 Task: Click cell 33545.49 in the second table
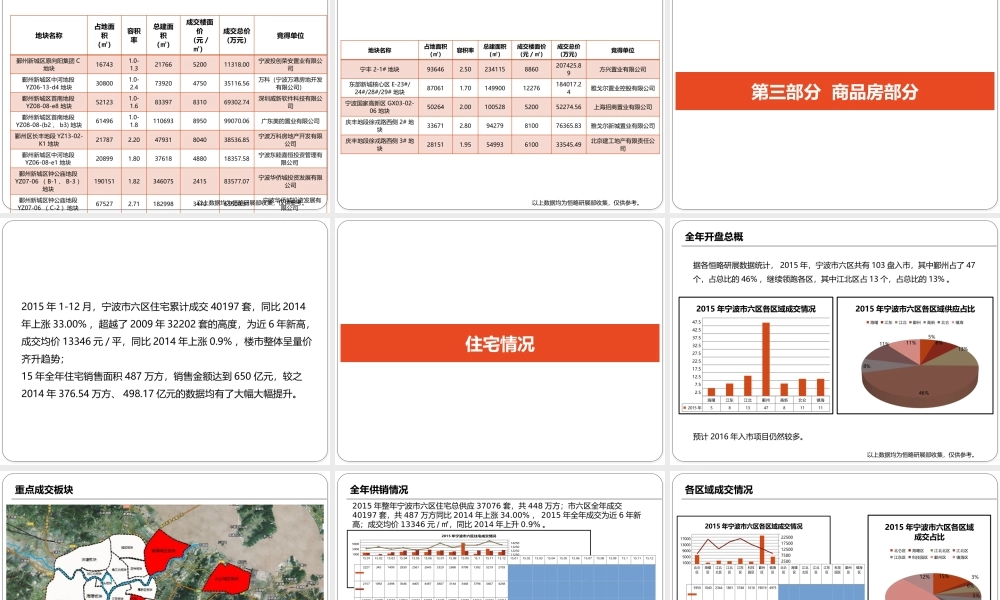click(568, 144)
